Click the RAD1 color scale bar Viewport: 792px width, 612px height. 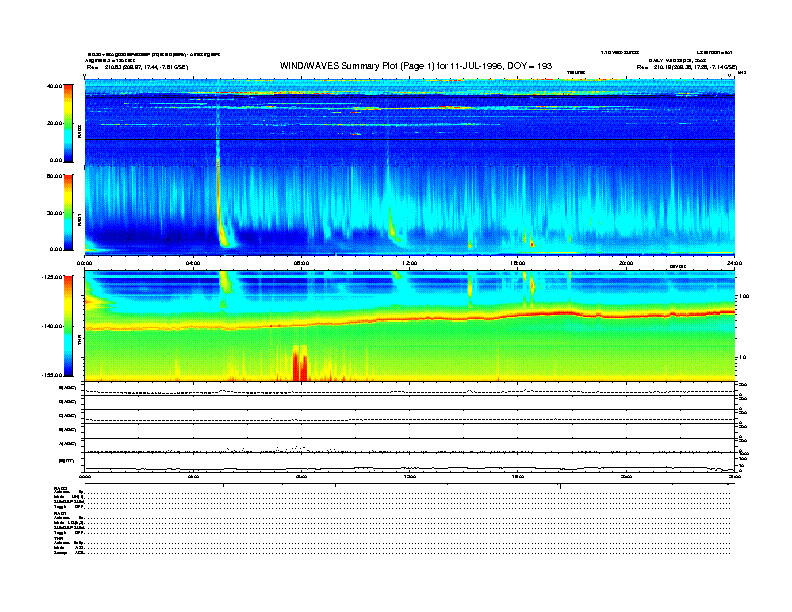click(68, 212)
